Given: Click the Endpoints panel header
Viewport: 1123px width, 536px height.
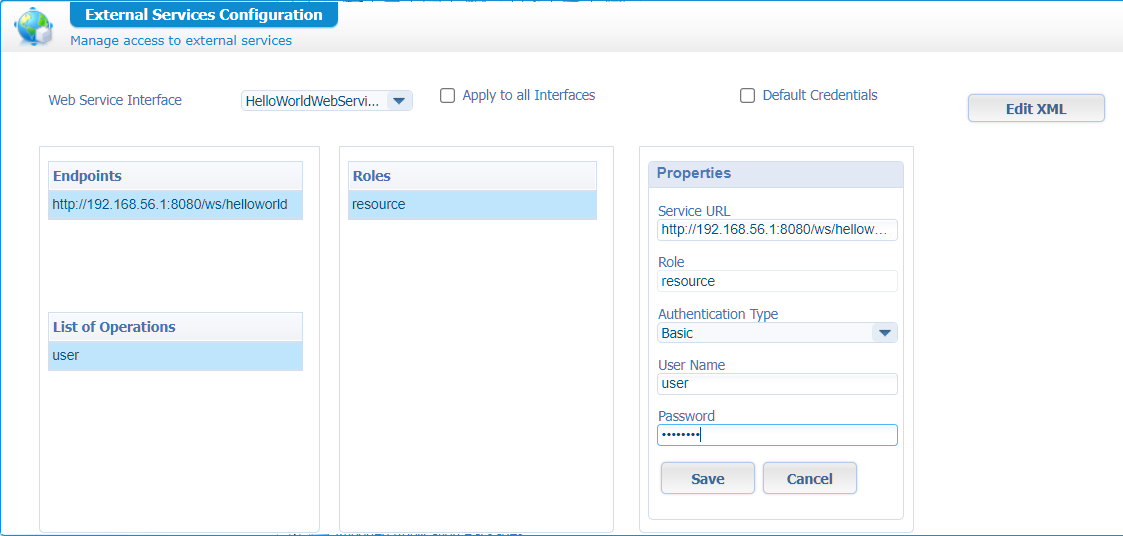Looking at the screenshot, I should click(175, 176).
